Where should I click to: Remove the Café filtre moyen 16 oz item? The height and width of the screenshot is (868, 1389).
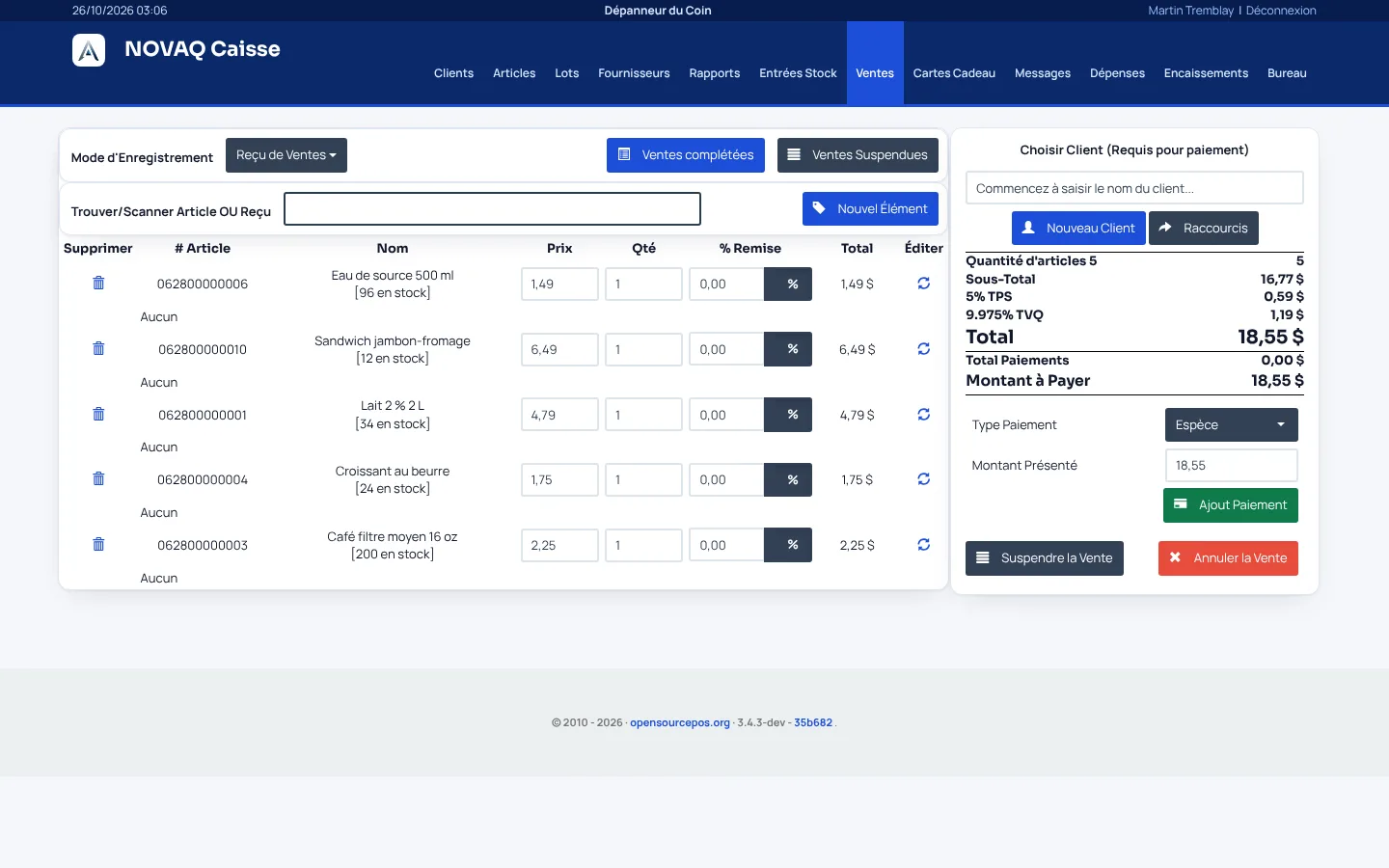(x=98, y=544)
